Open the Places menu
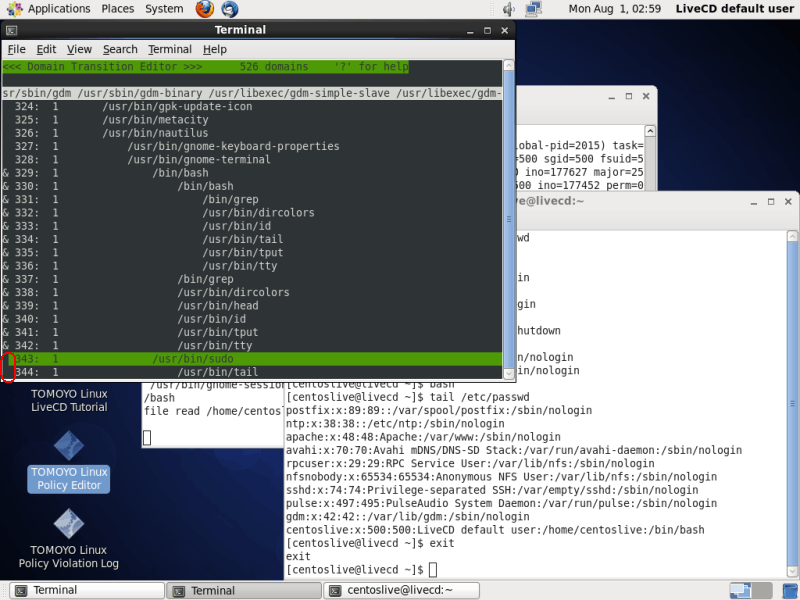The image size is (800, 600). pyautogui.click(x=117, y=9)
